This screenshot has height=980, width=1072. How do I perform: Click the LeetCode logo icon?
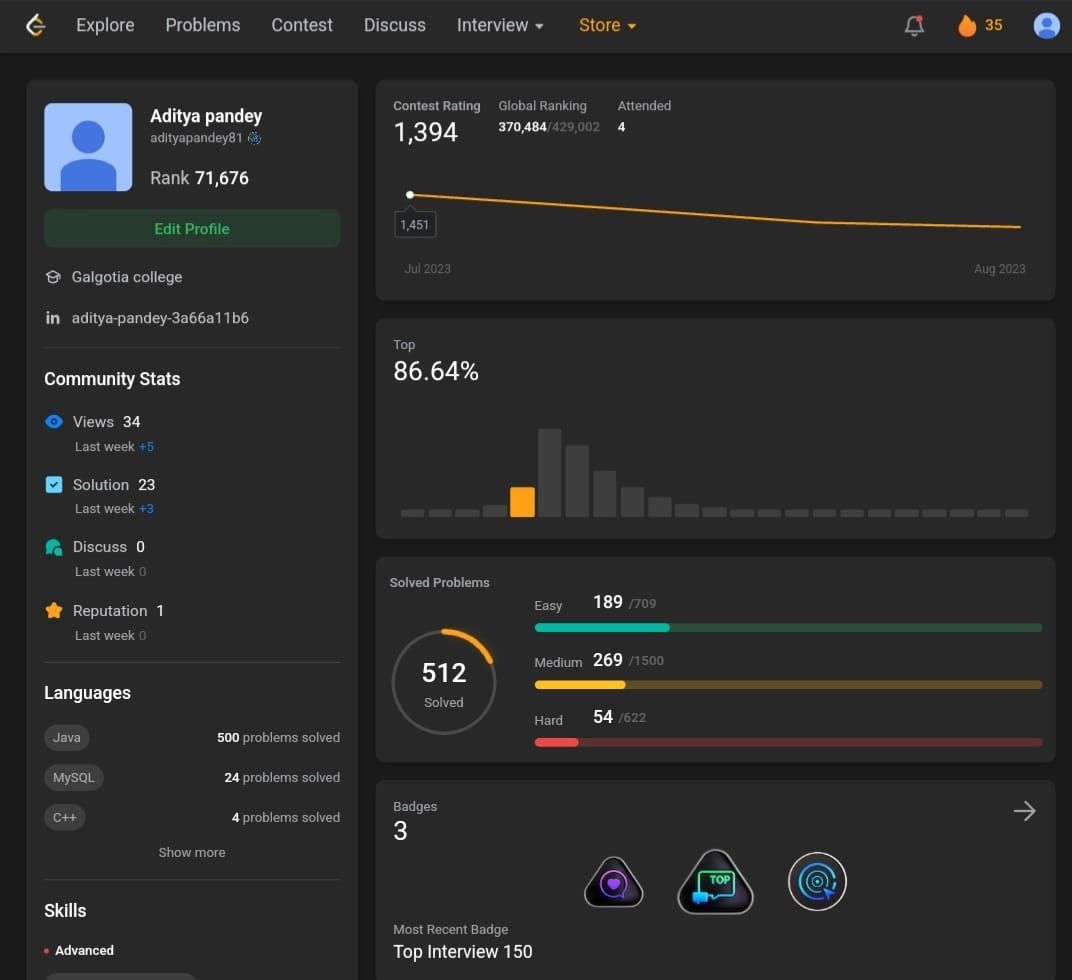(x=36, y=26)
